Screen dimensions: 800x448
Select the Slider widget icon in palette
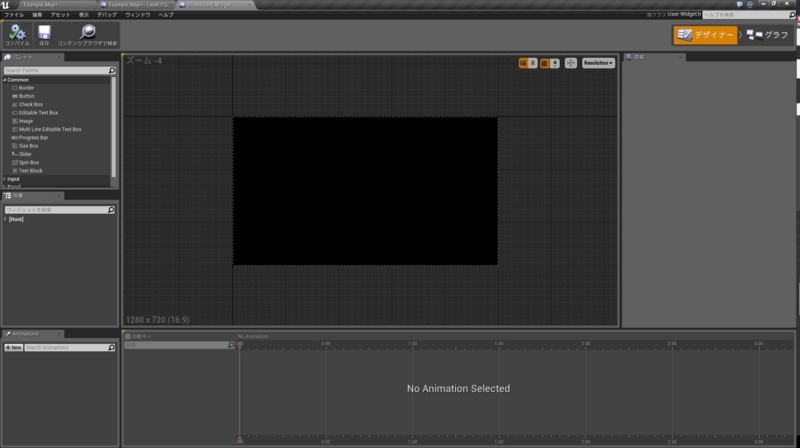click(x=15, y=154)
